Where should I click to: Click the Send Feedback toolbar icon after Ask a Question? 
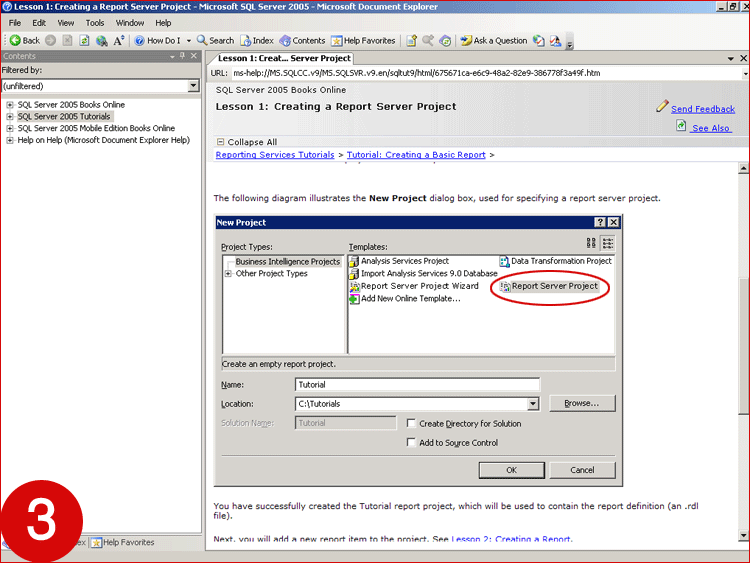555,41
